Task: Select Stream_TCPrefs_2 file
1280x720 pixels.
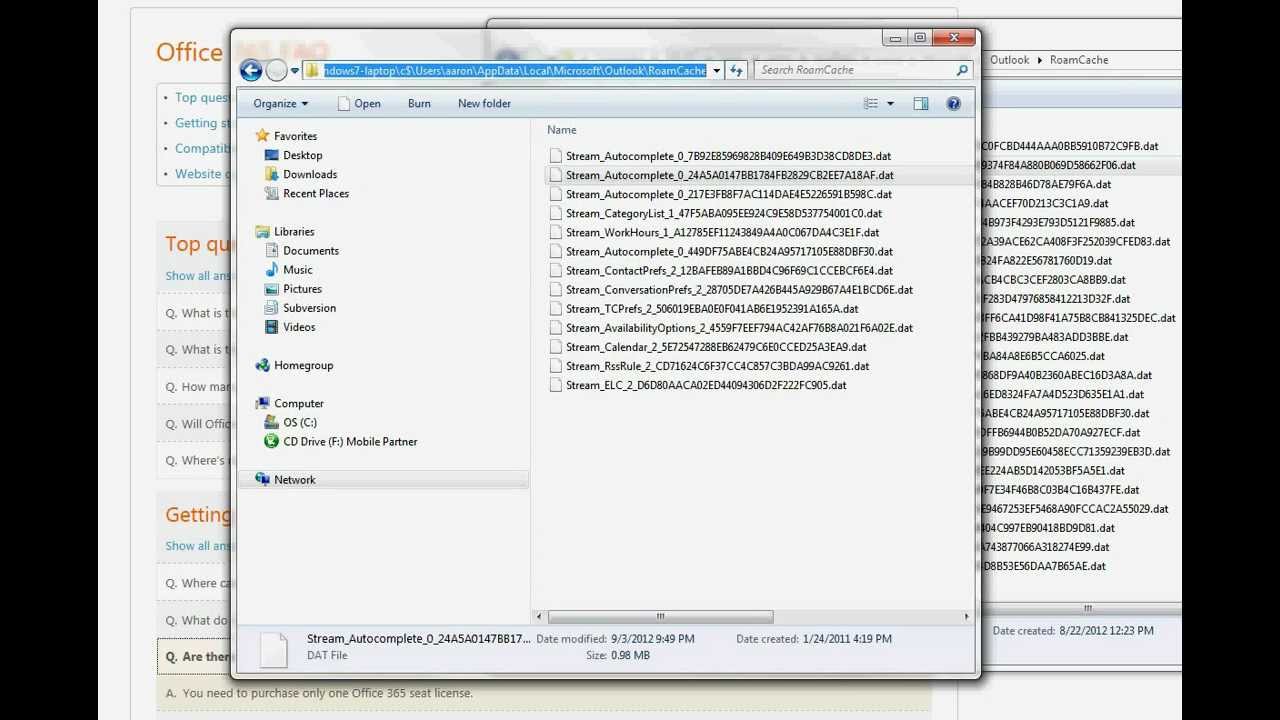Action: click(x=712, y=308)
